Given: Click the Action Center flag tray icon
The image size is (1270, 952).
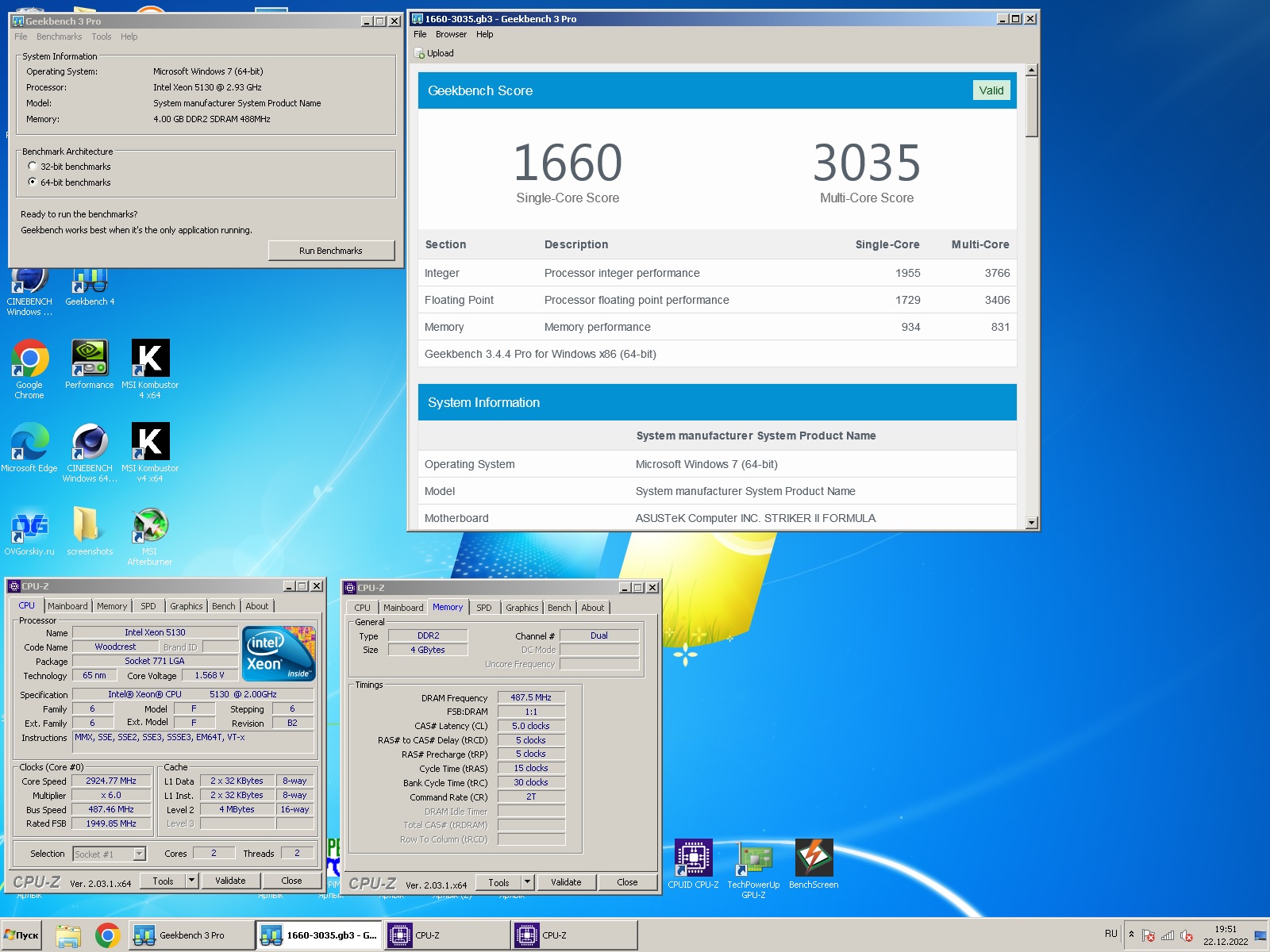Looking at the screenshot, I should click(1149, 935).
